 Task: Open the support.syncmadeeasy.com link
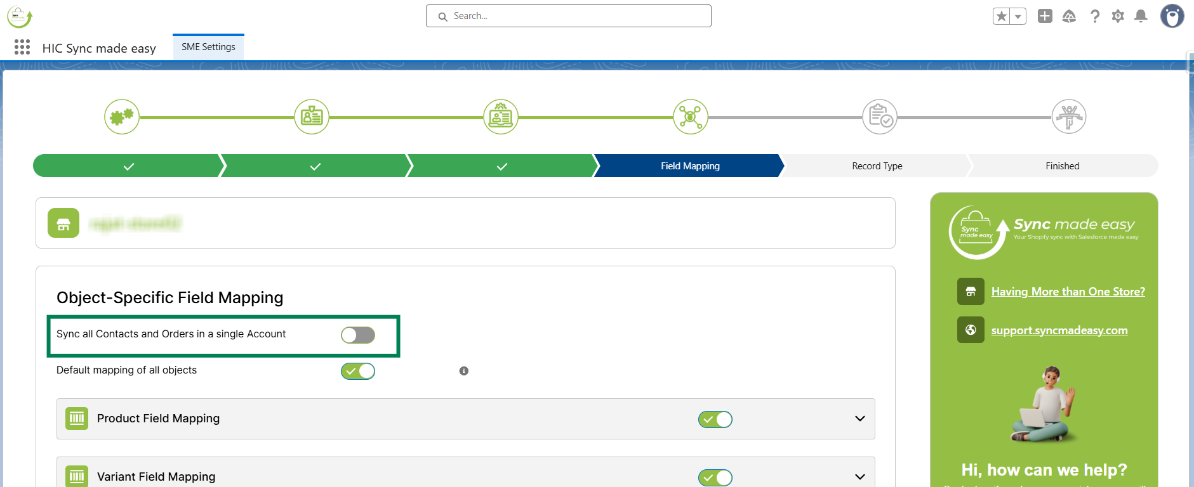(1059, 330)
